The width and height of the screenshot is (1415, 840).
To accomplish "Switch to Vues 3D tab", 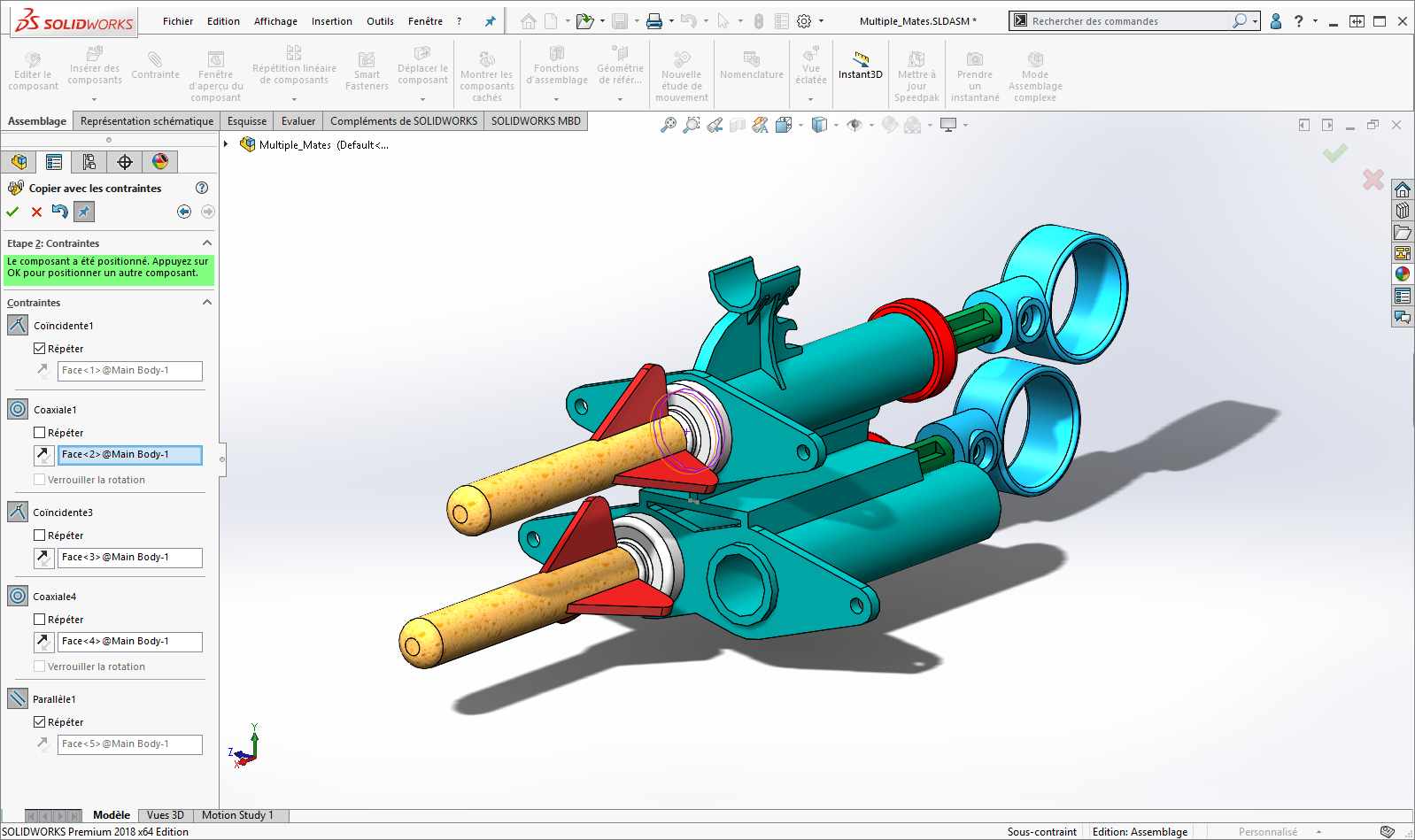I will click(166, 815).
